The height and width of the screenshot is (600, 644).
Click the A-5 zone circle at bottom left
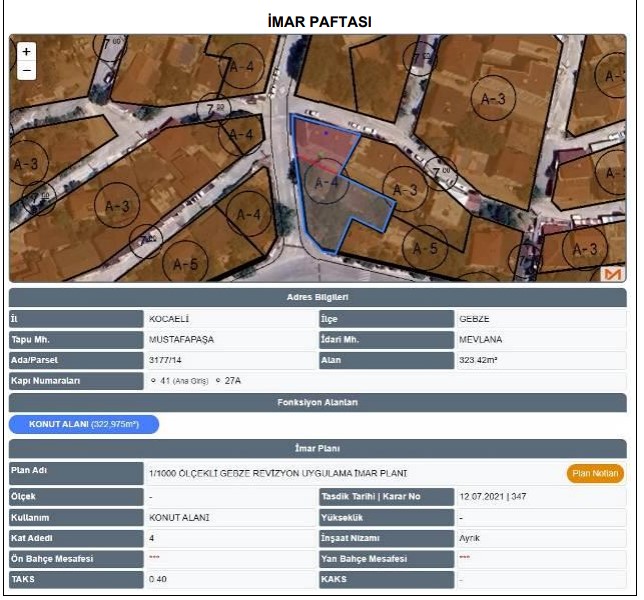[x=186, y=264]
